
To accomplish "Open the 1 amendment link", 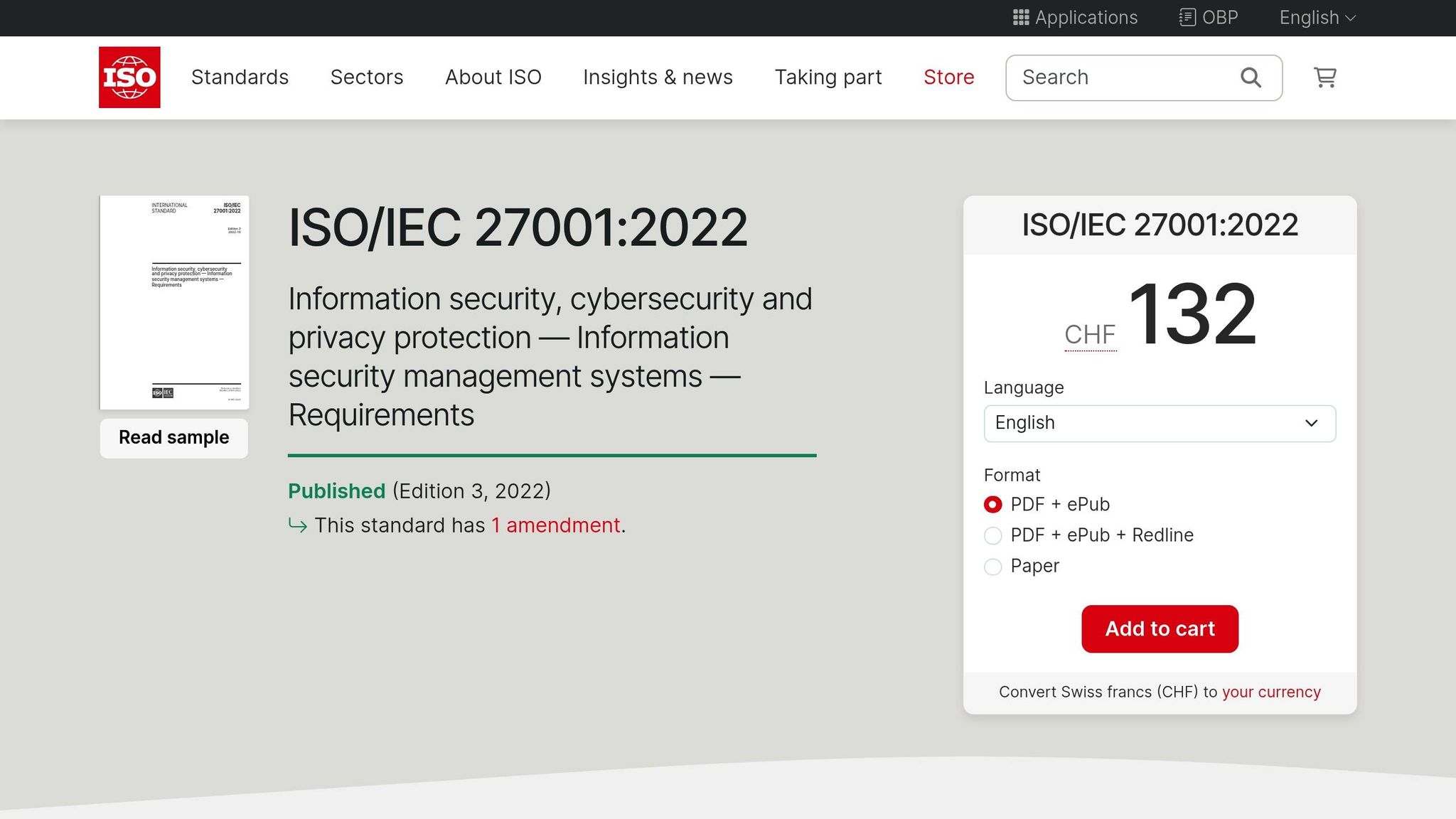I will (556, 525).
